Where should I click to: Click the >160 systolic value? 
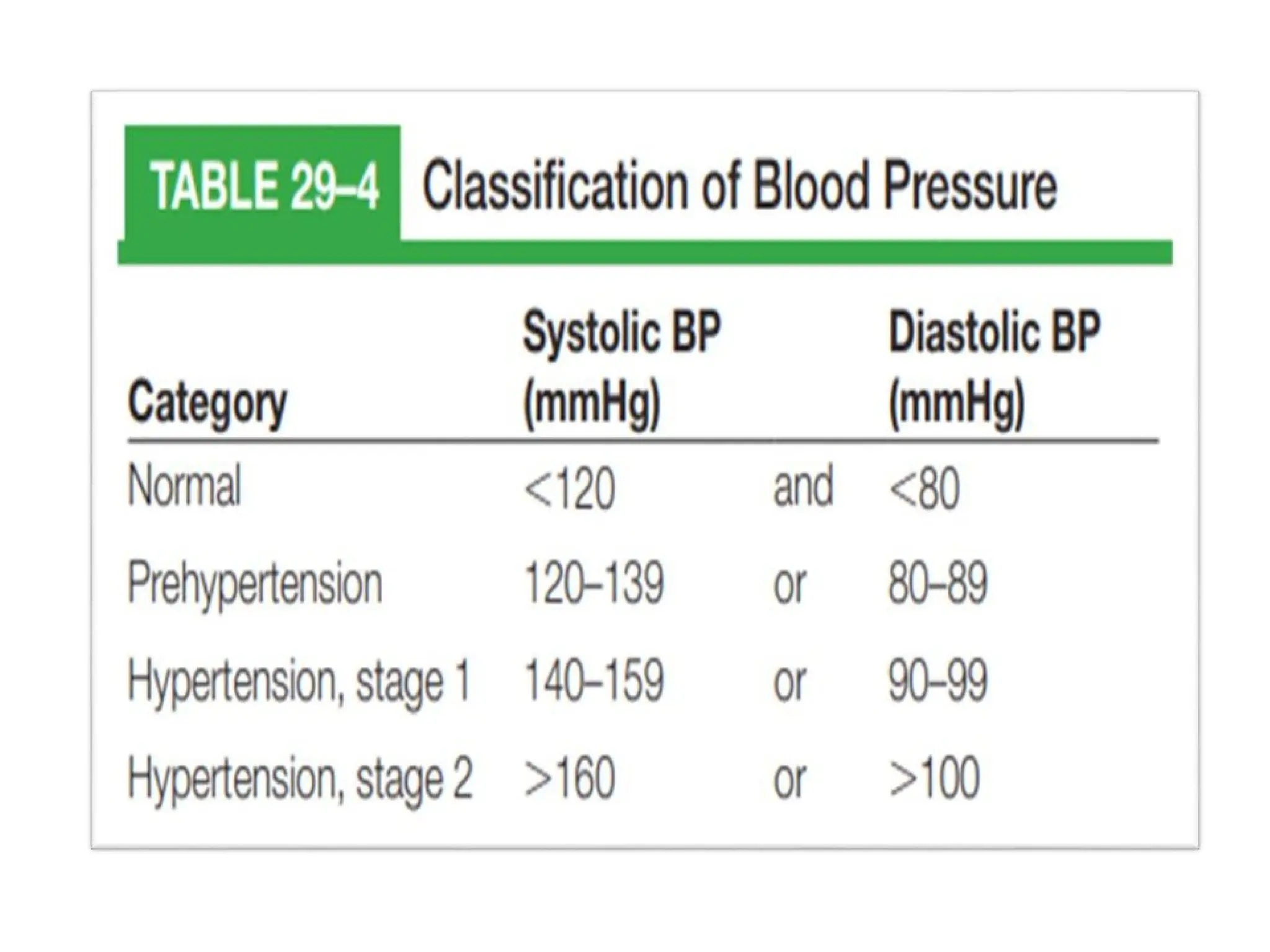point(569,778)
